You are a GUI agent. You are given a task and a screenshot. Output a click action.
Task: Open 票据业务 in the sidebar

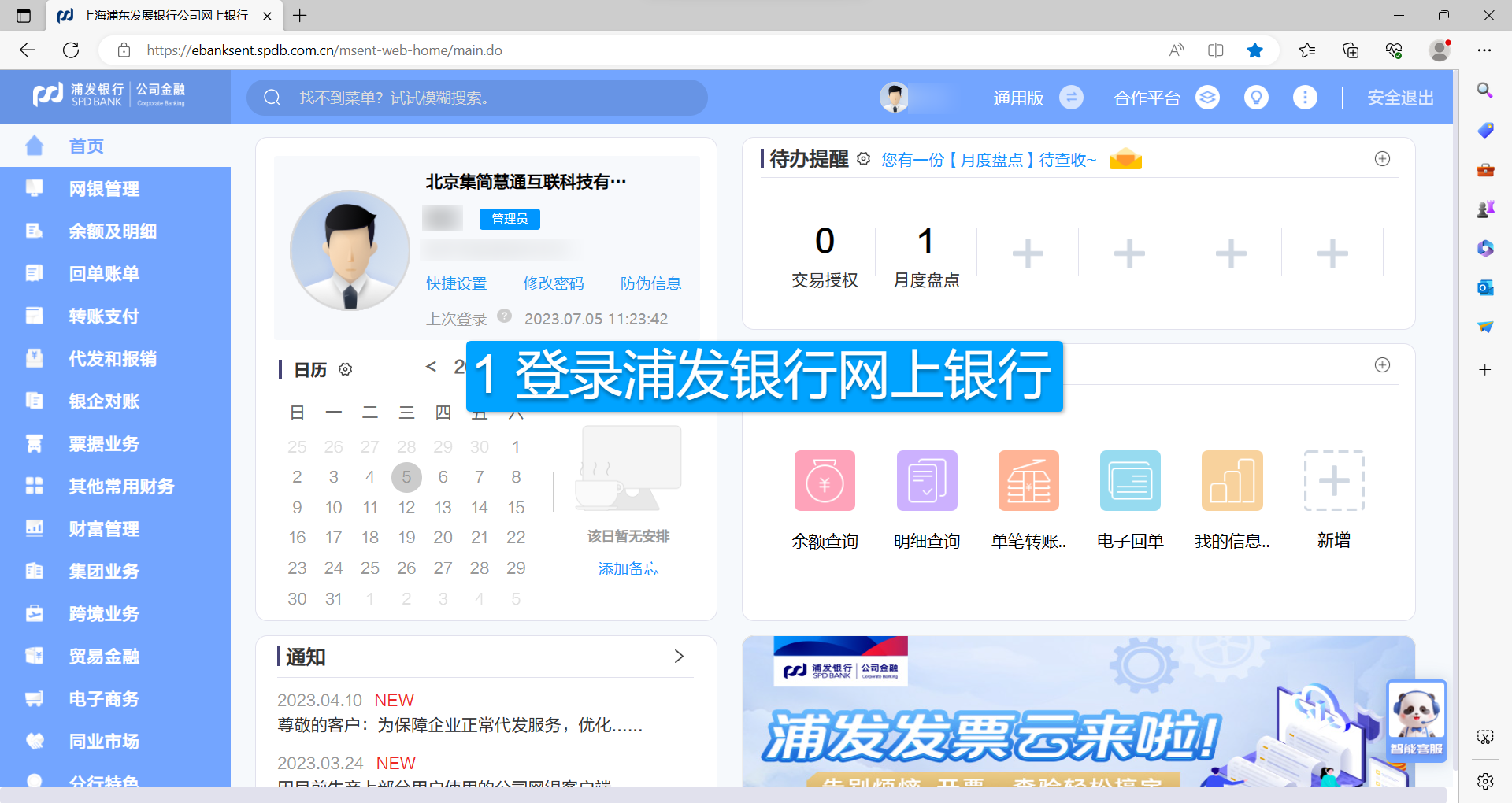click(x=115, y=444)
